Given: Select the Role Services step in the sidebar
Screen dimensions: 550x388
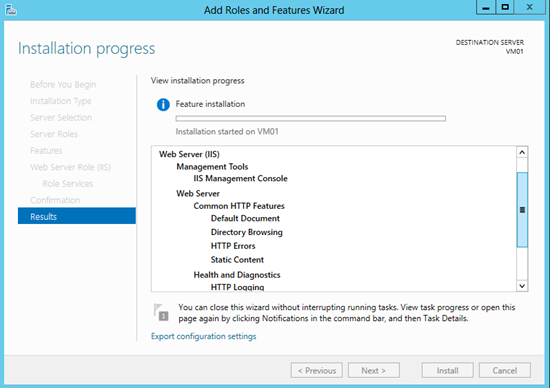Looking at the screenshot, I should pyautogui.click(x=68, y=183).
